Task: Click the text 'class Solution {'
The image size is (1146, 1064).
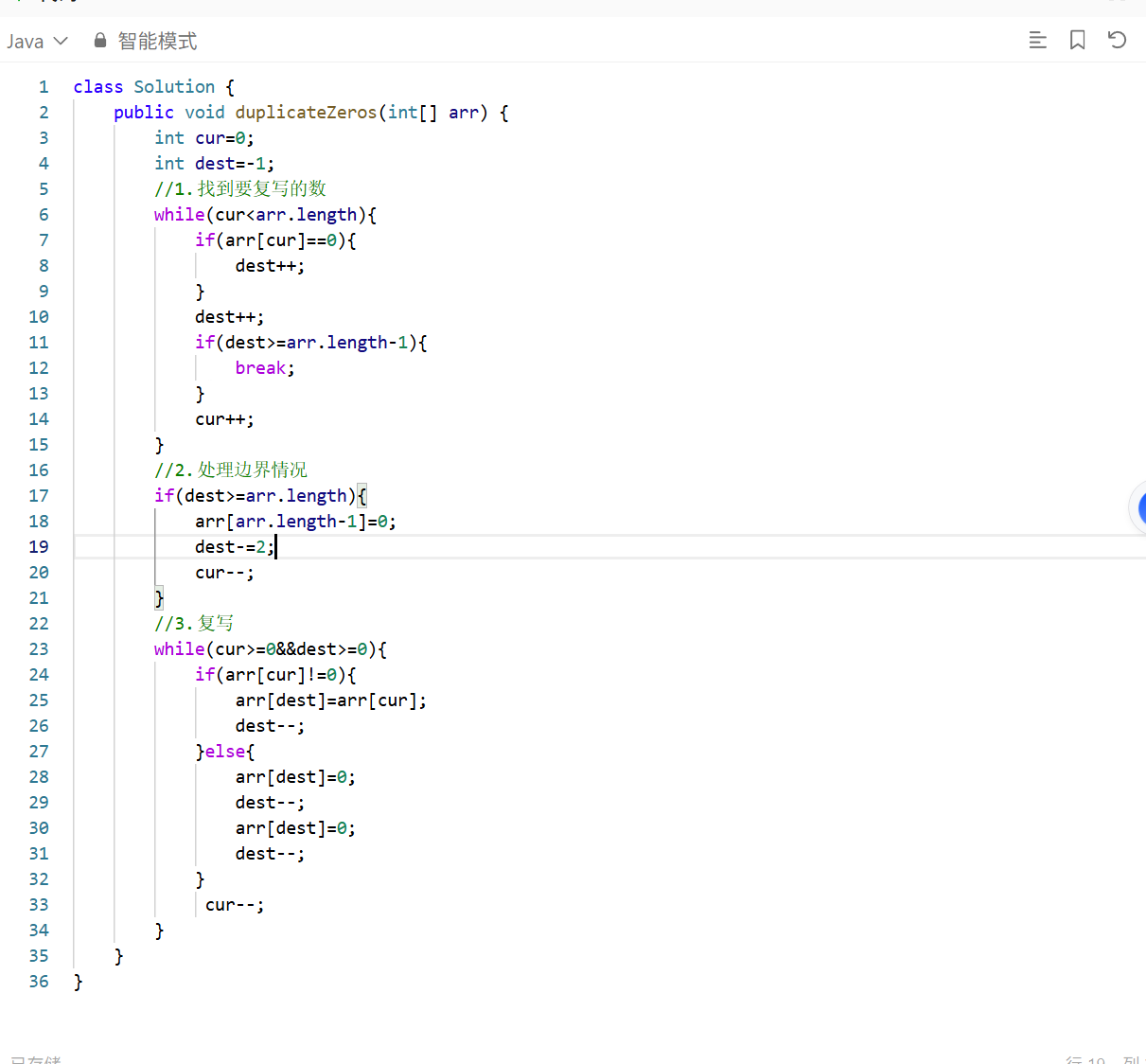Action: point(154,87)
